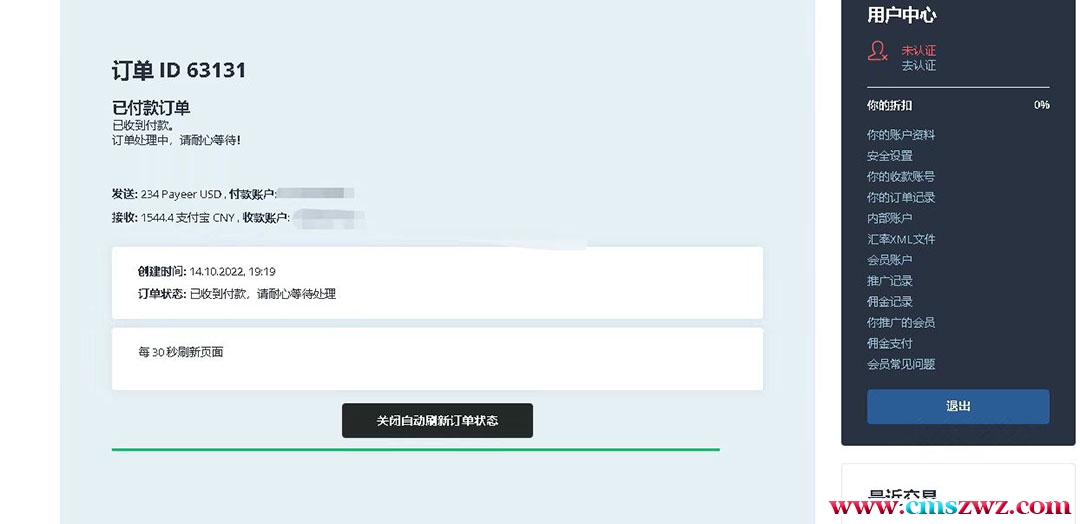The image size is (1080, 524).
Task: Click the unverified user icon
Action: point(878,51)
